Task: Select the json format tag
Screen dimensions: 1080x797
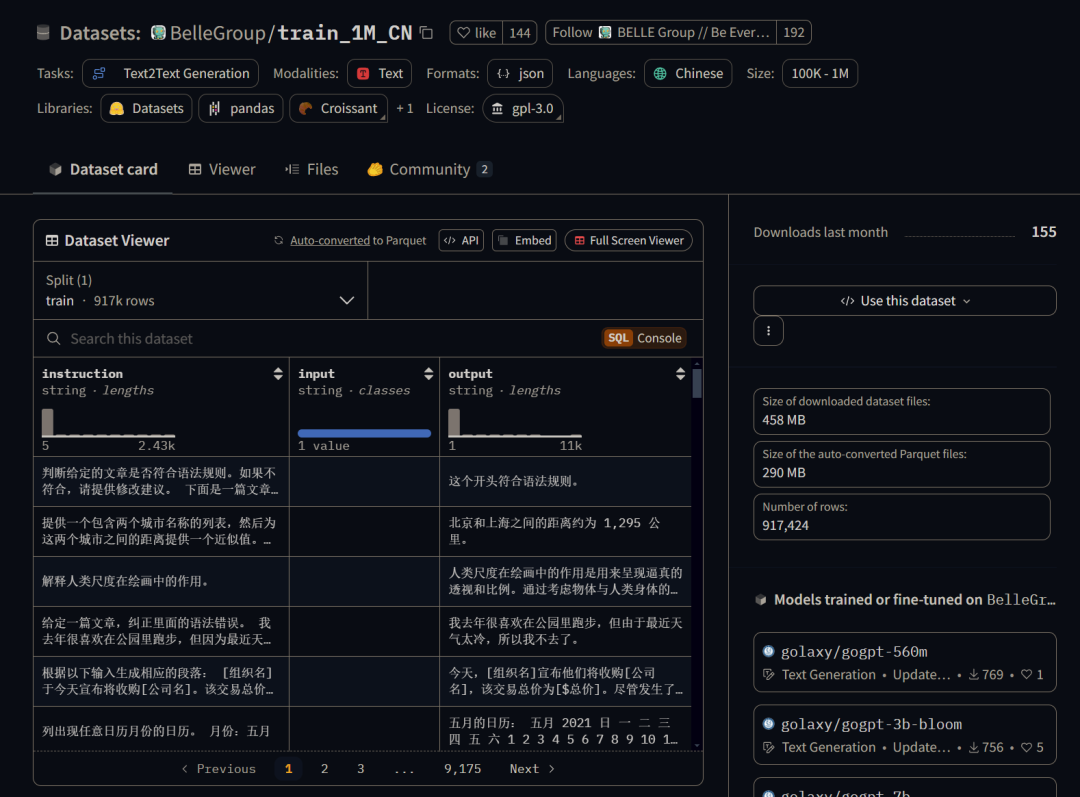Action: point(520,73)
